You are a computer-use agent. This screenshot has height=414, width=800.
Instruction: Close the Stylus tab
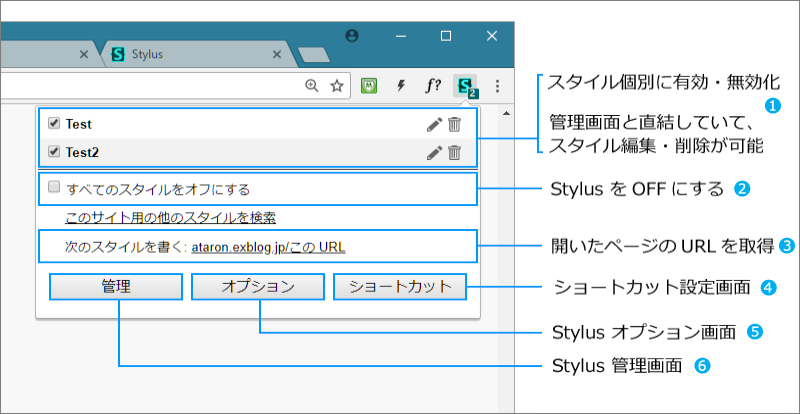click(x=277, y=54)
